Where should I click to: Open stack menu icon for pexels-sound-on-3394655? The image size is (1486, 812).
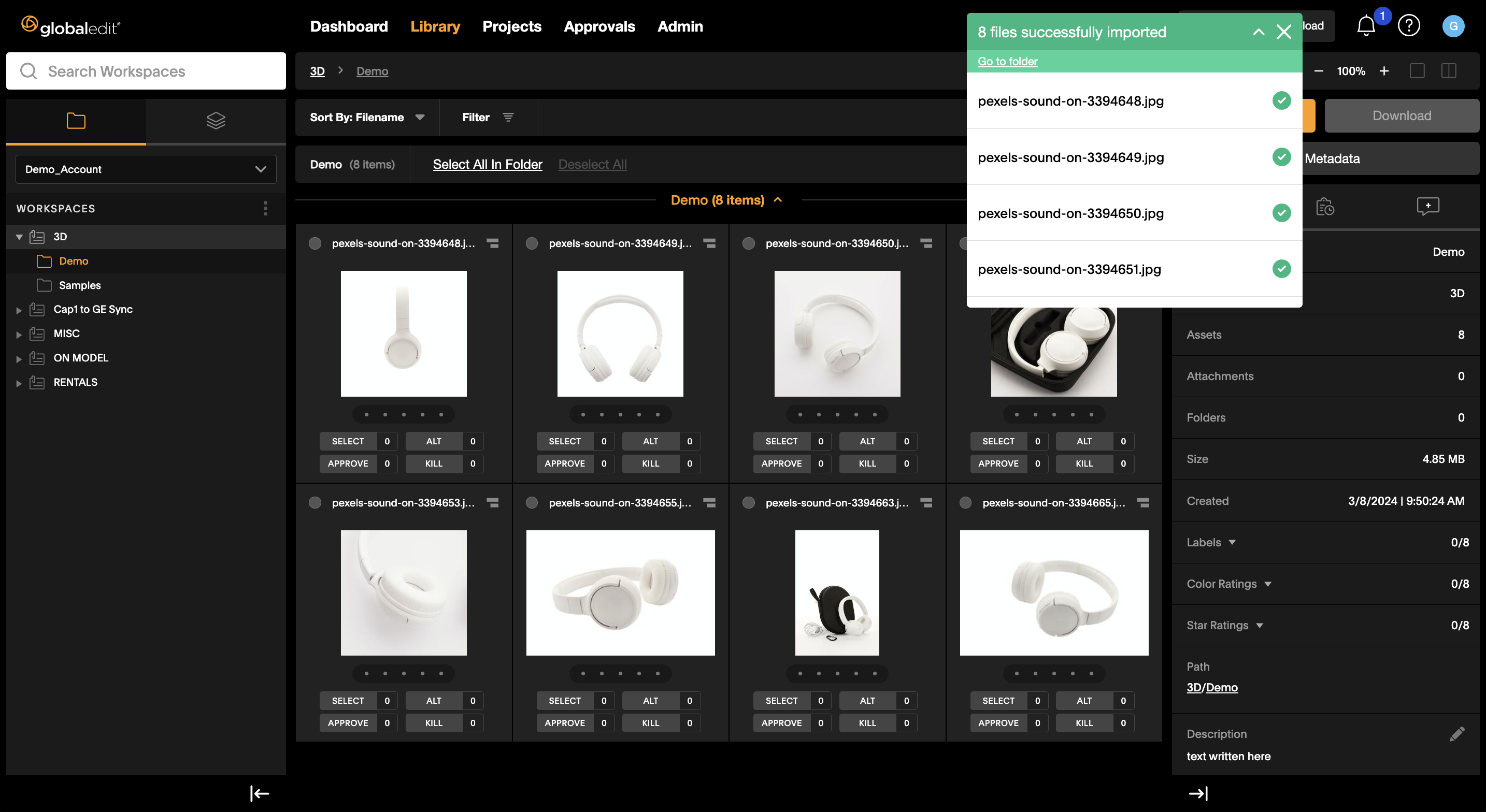tap(709, 503)
